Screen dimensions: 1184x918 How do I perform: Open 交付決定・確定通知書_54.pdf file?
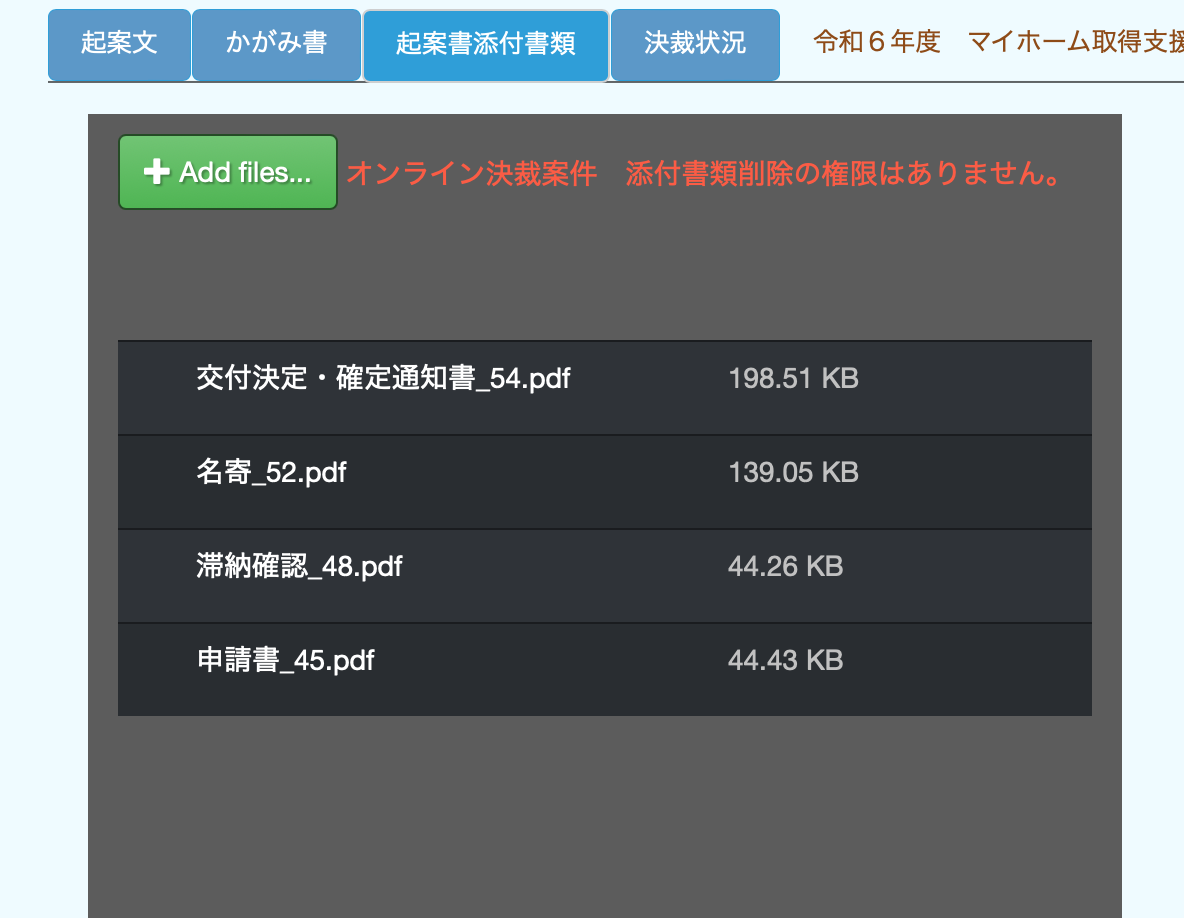click(383, 379)
